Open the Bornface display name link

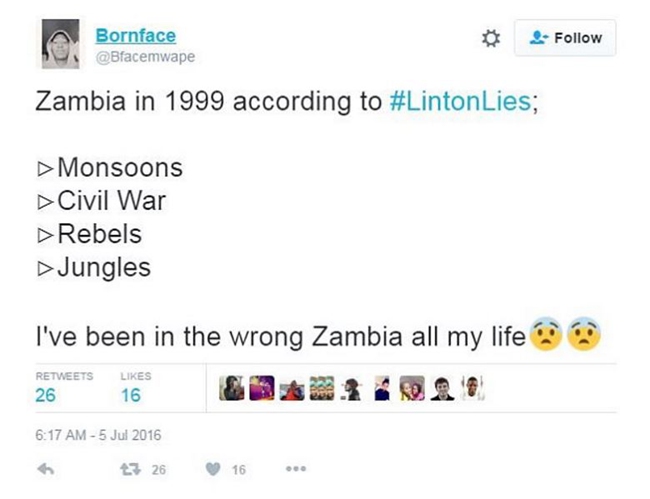(x=135, y=36)
